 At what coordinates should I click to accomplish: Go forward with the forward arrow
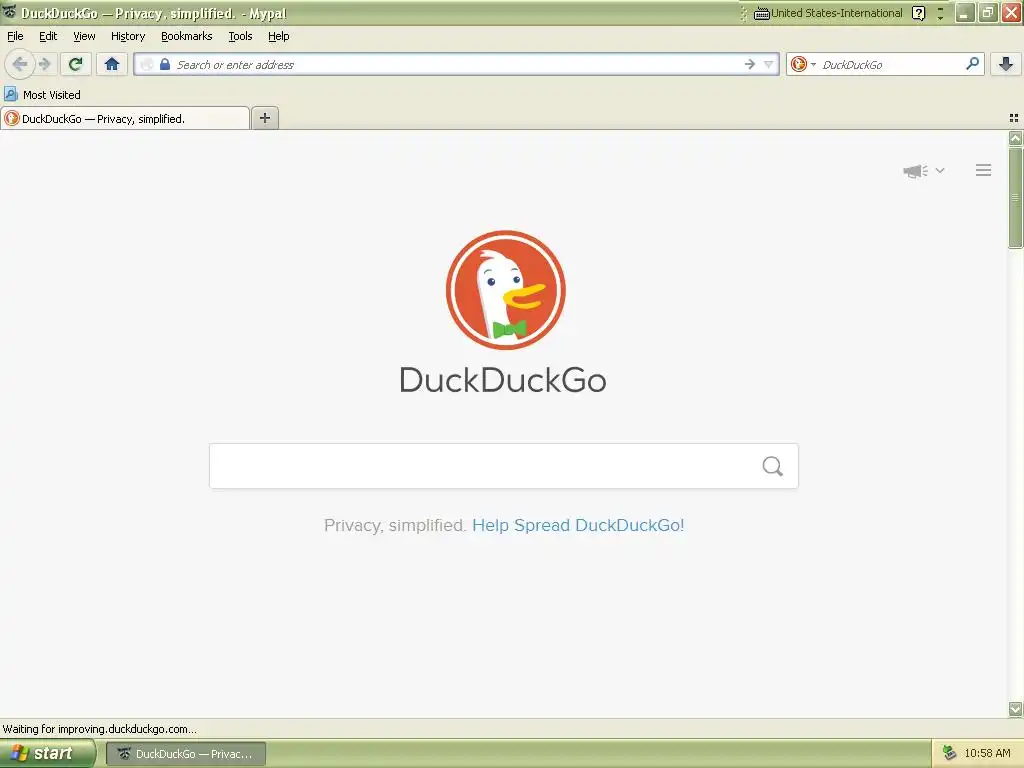pos(44,64)
